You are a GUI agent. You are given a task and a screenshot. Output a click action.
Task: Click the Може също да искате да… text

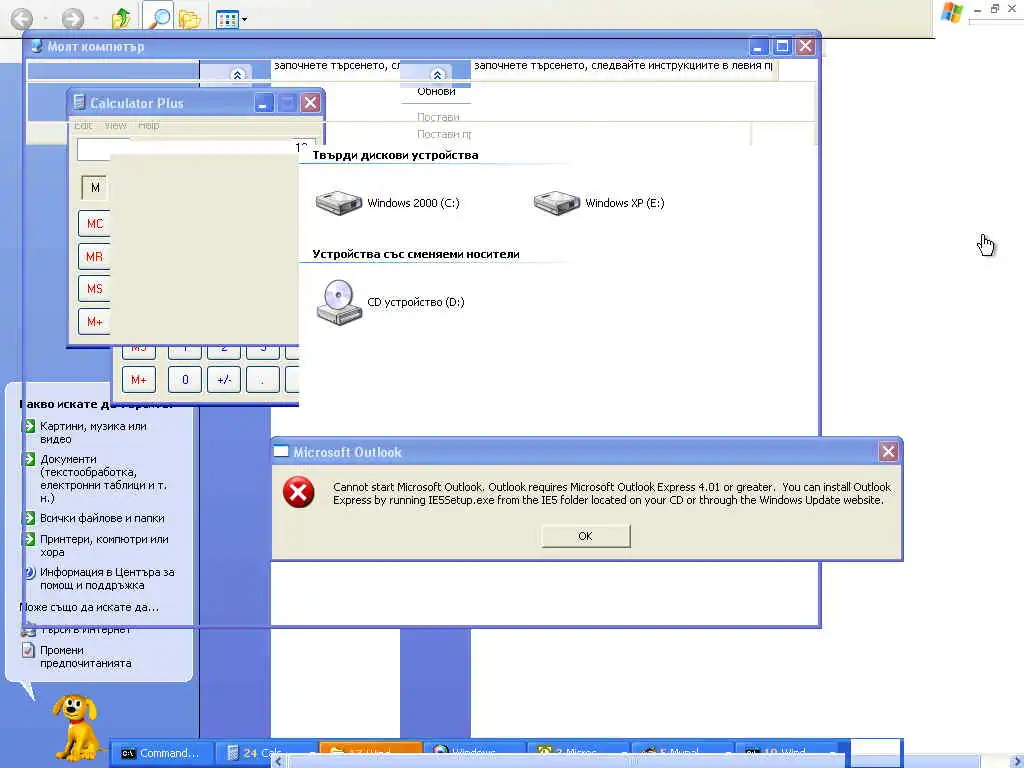[x=89, y=607]
